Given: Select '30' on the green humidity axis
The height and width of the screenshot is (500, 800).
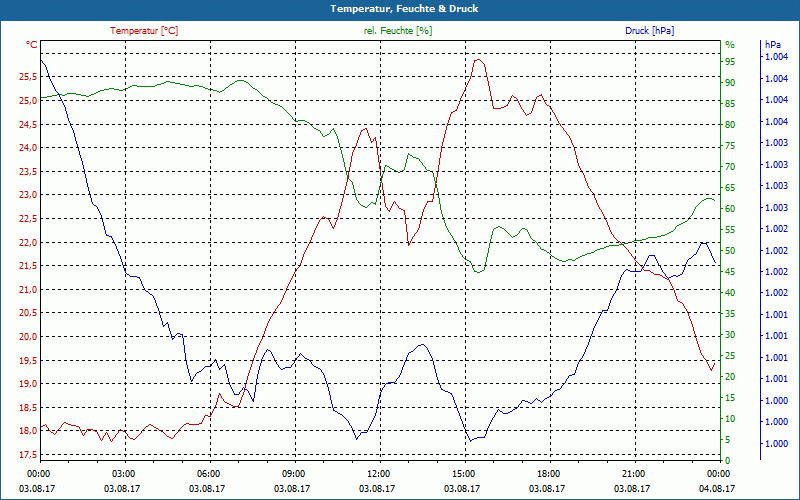Looking at the screenshot, I should [730, 335].
